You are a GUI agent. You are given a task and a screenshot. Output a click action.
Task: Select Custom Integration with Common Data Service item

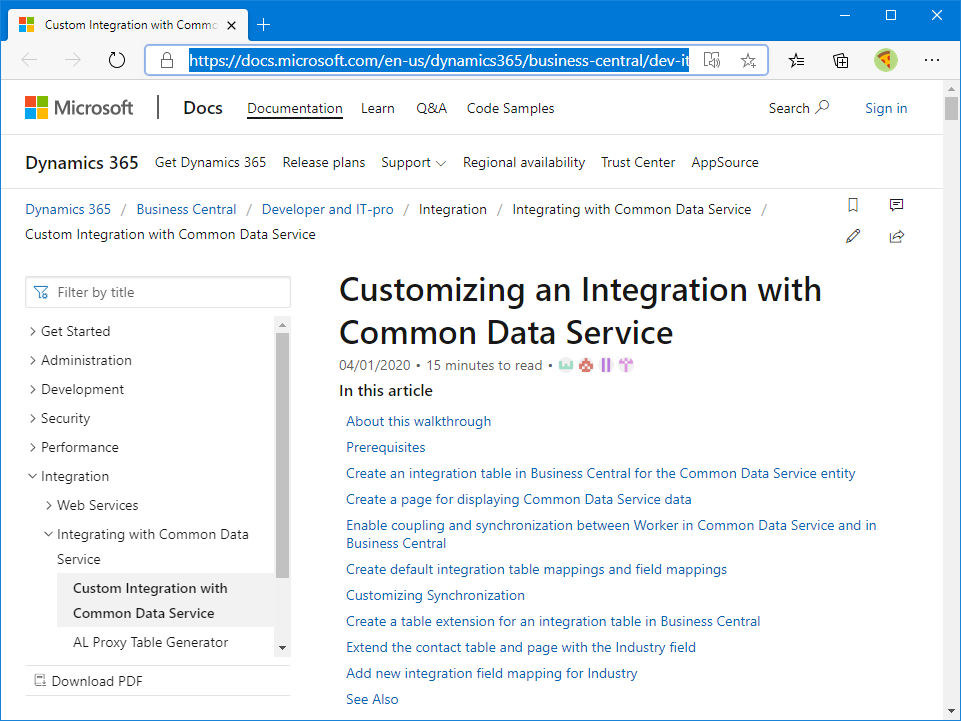pyautogui.click(x=165, y=600)
